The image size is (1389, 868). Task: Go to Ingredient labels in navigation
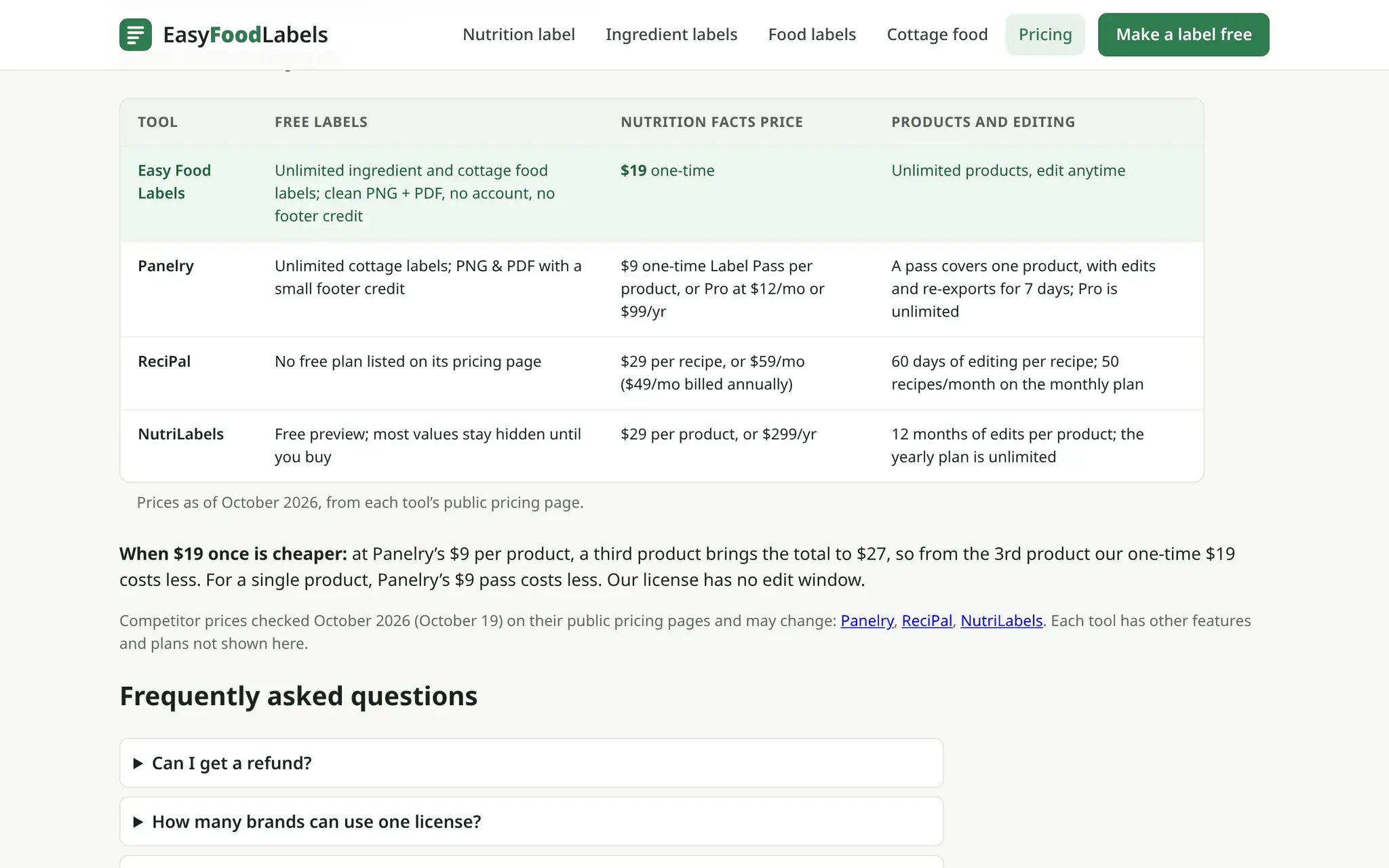coord(671,35)
